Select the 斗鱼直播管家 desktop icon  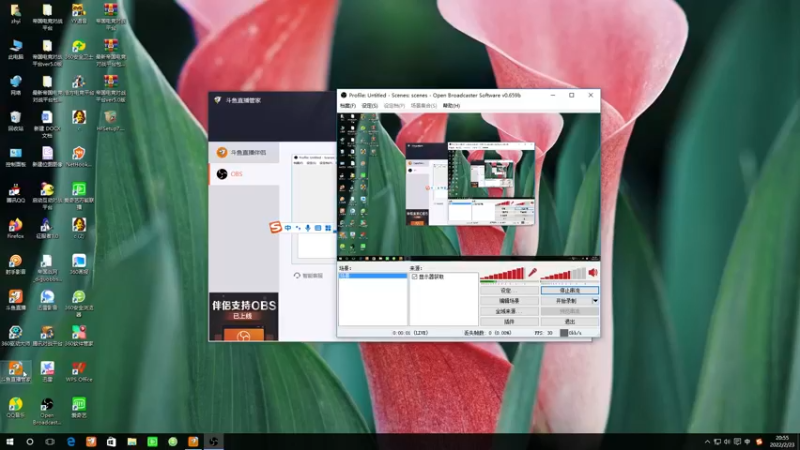[15, 371]
